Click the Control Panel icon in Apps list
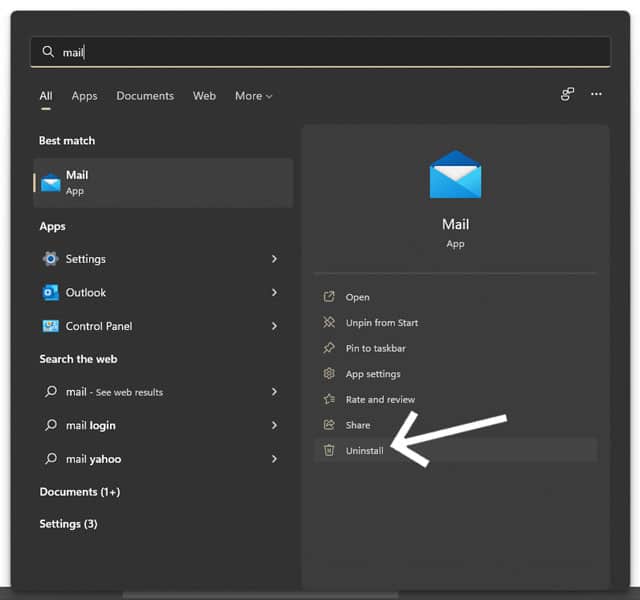640x600 pixels. pyautogui.click(x=51, y=326)
